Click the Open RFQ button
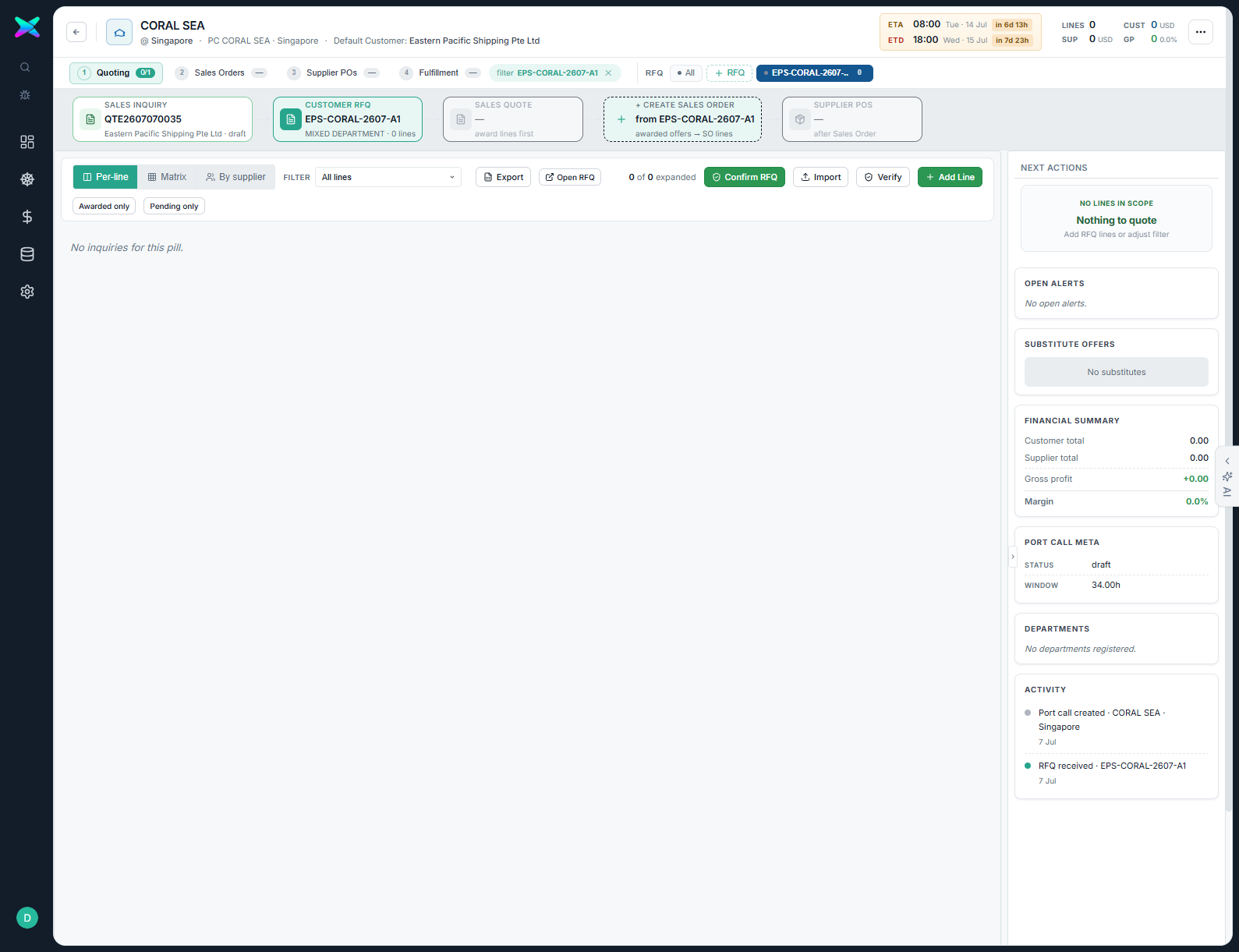 coord(570,177)
